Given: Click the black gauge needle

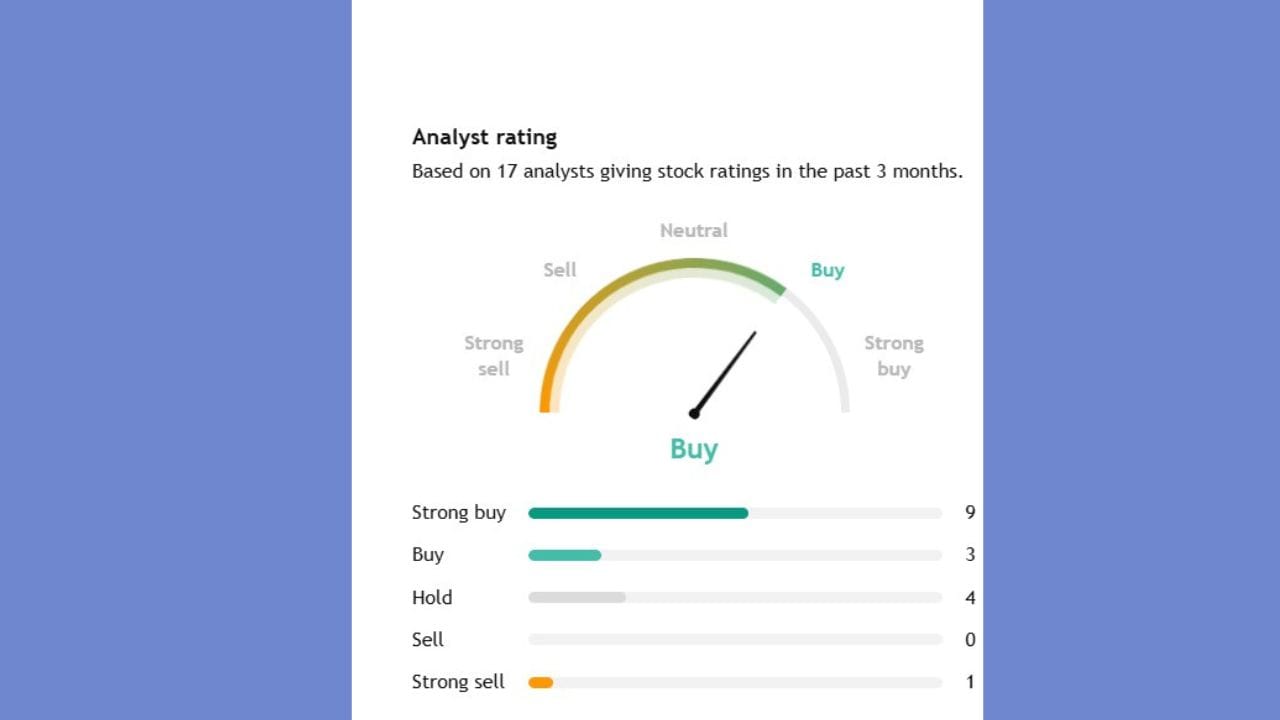Looking at the screenshot, I should [x=726, y=371].
